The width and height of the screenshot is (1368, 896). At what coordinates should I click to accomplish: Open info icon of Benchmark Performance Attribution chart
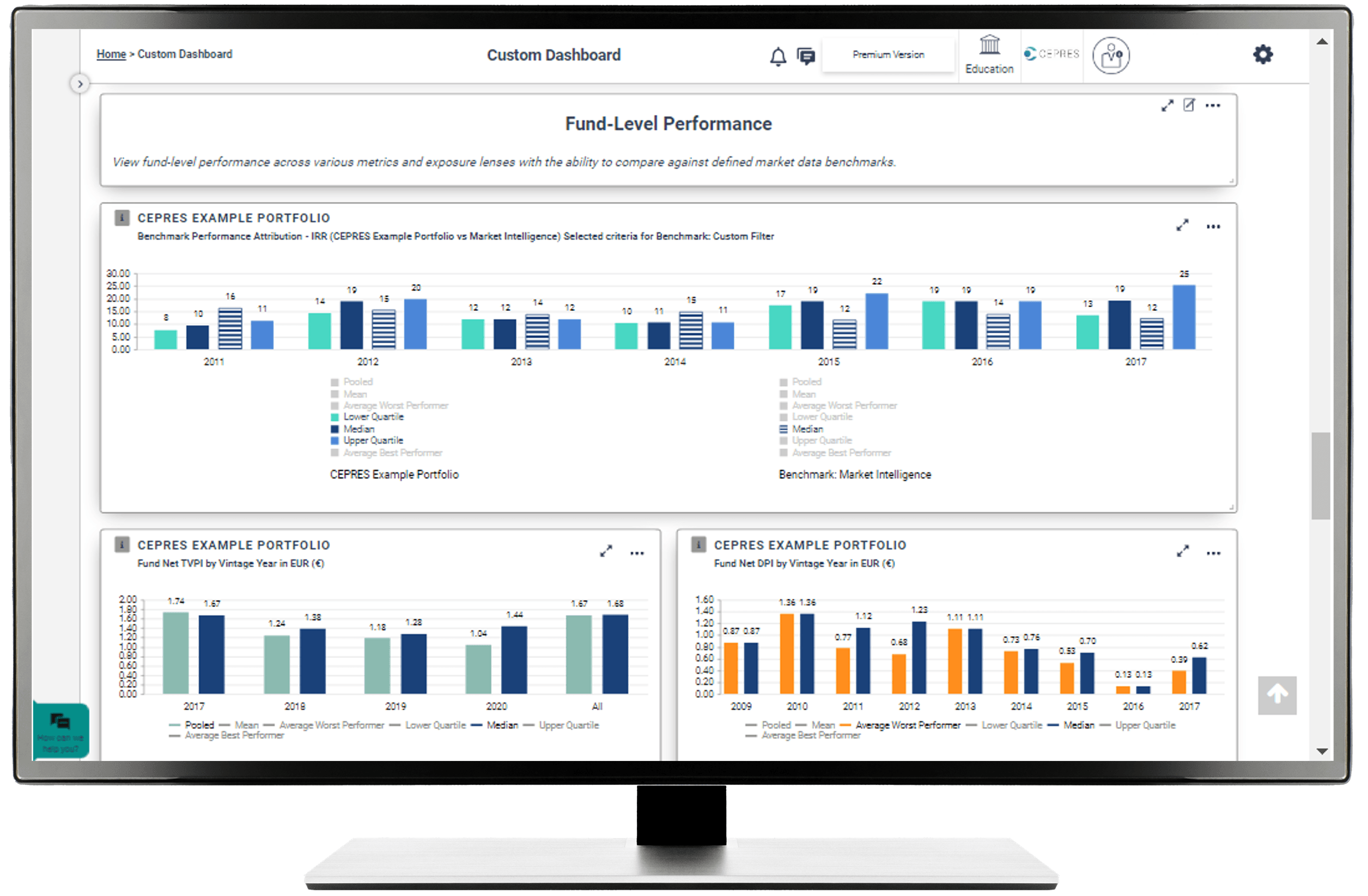pyautogui.click(x=122, y=218)
